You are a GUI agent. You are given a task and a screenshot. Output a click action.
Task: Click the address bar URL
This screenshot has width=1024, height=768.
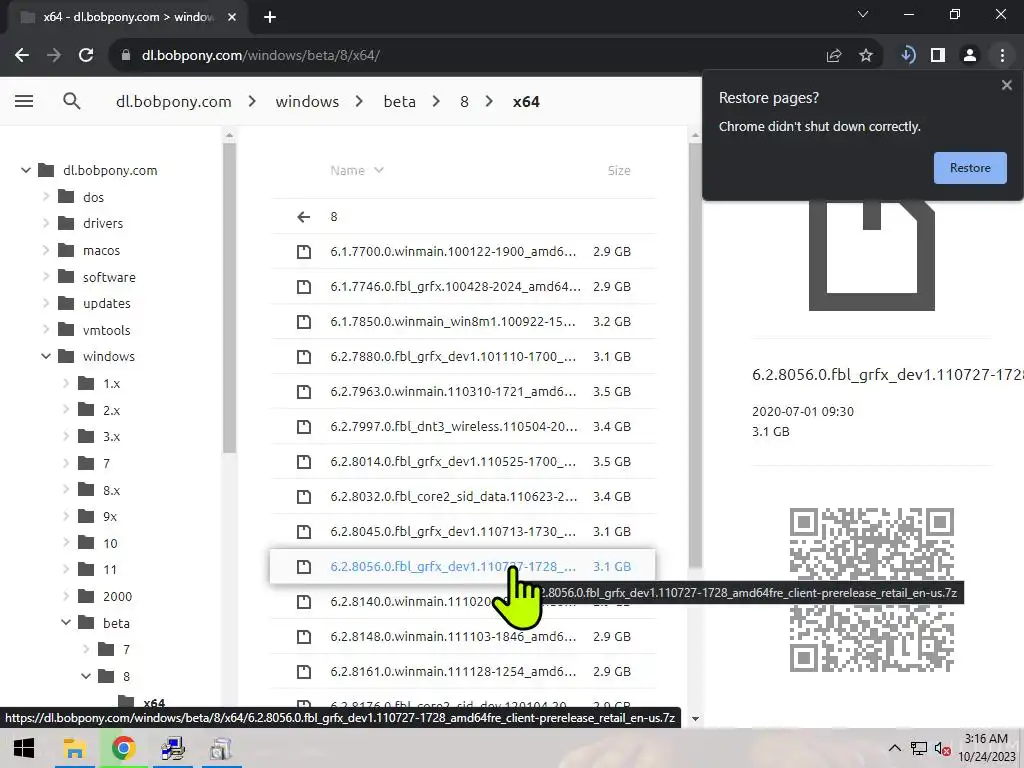click(x=261, y=56)
